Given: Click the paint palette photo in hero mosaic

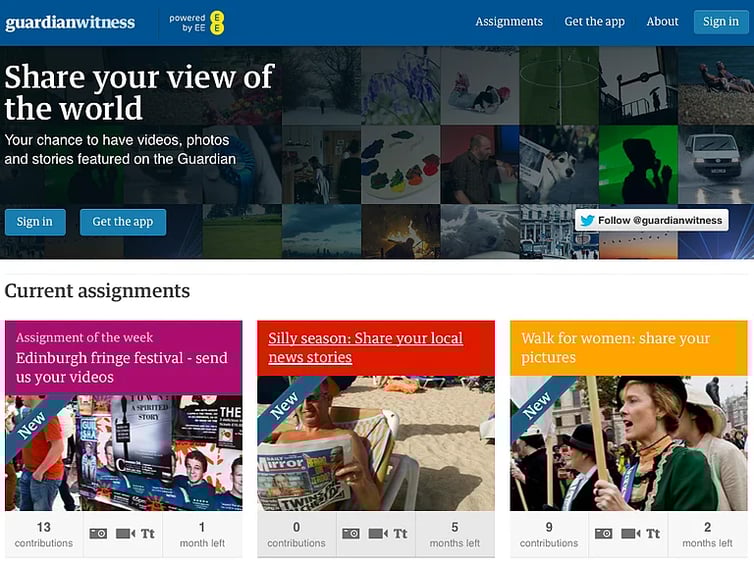Looking at the screenshot, I should (x=400, y=164).
